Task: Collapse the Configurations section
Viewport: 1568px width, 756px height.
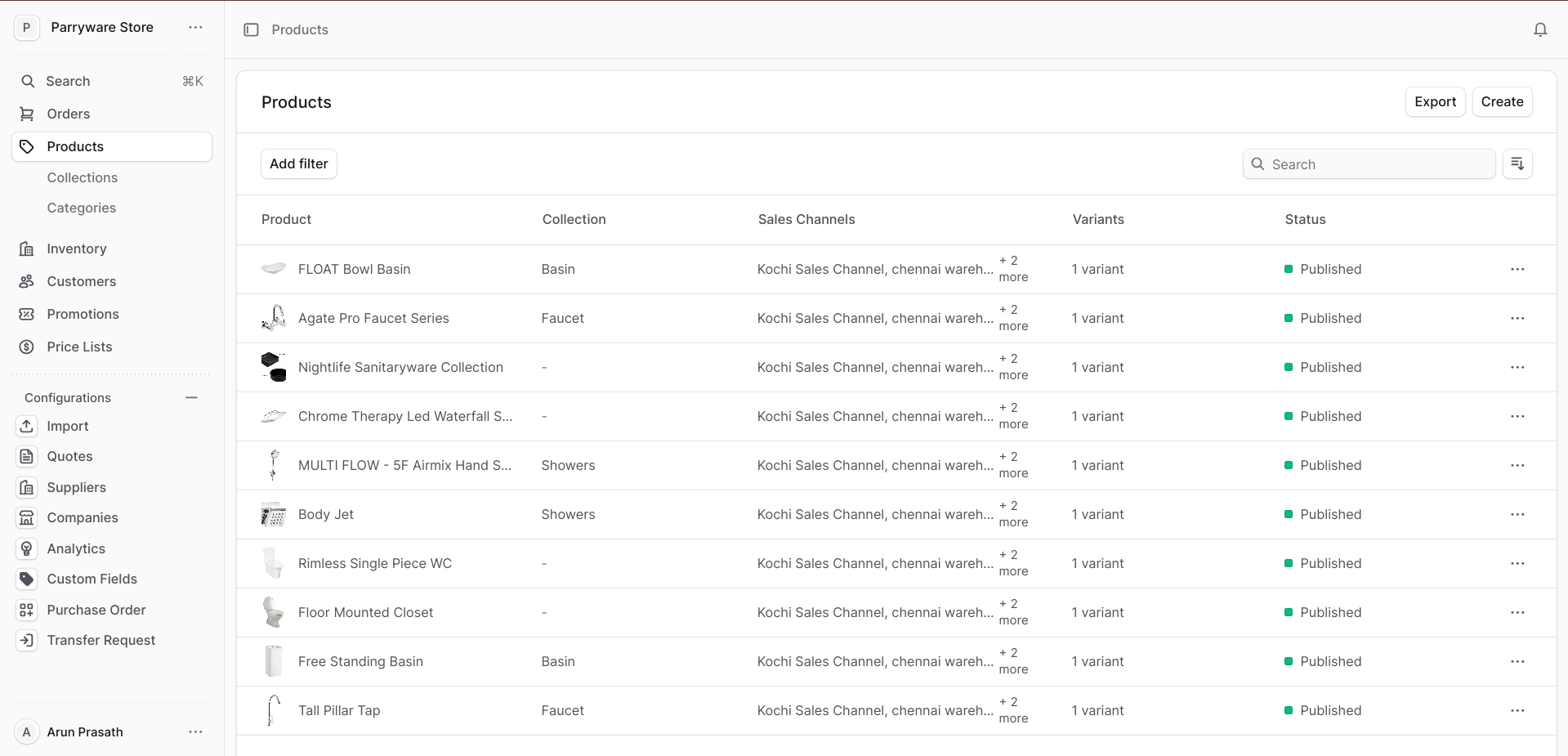Action: click(x=191, y=398)
